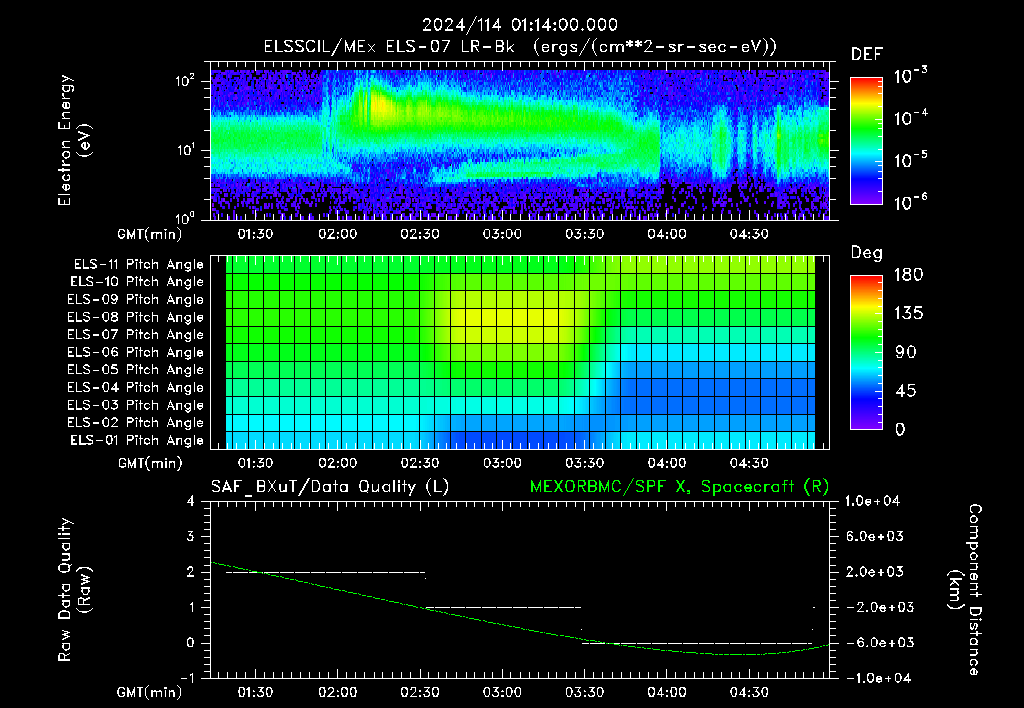
Task: Click the data quality line at level 0
Action: [697, 643]
